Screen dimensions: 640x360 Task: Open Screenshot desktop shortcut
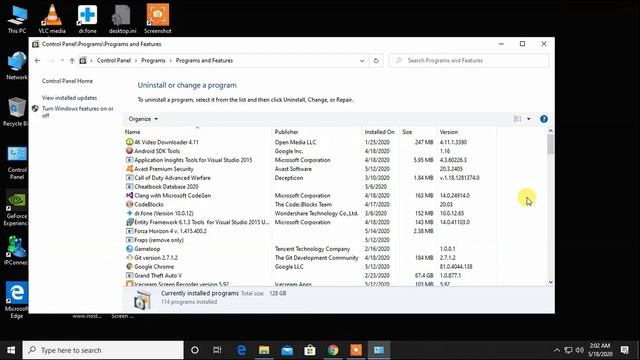point(158,19)
